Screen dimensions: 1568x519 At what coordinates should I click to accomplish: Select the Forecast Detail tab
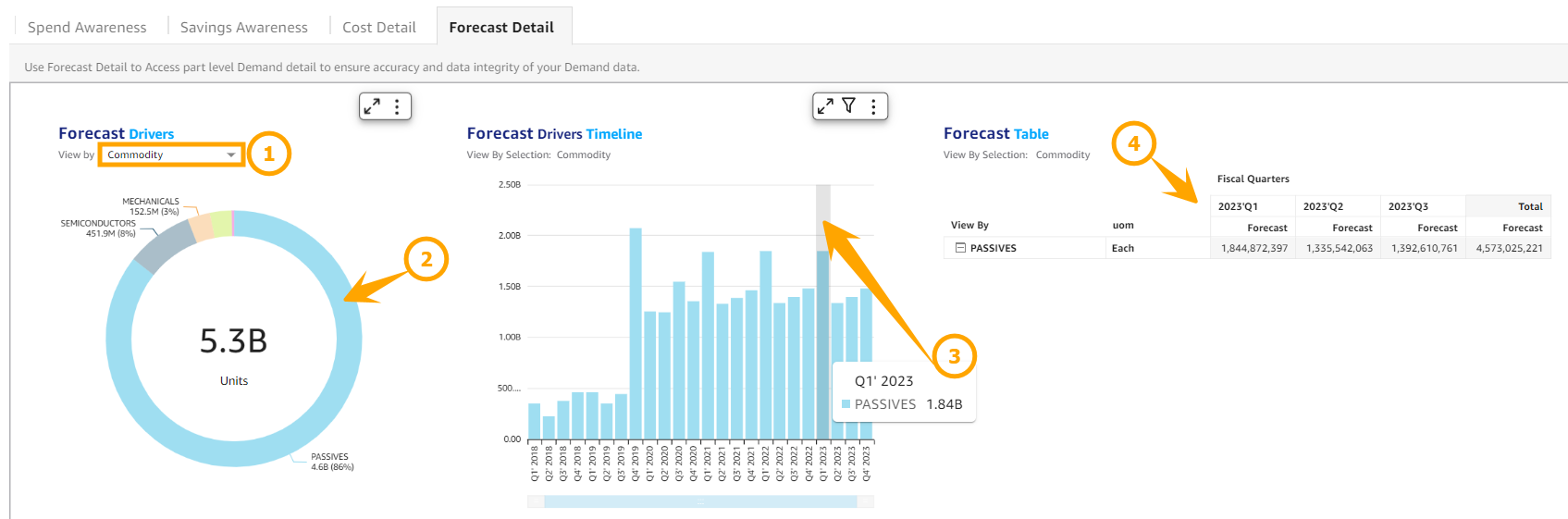(501, 27)
